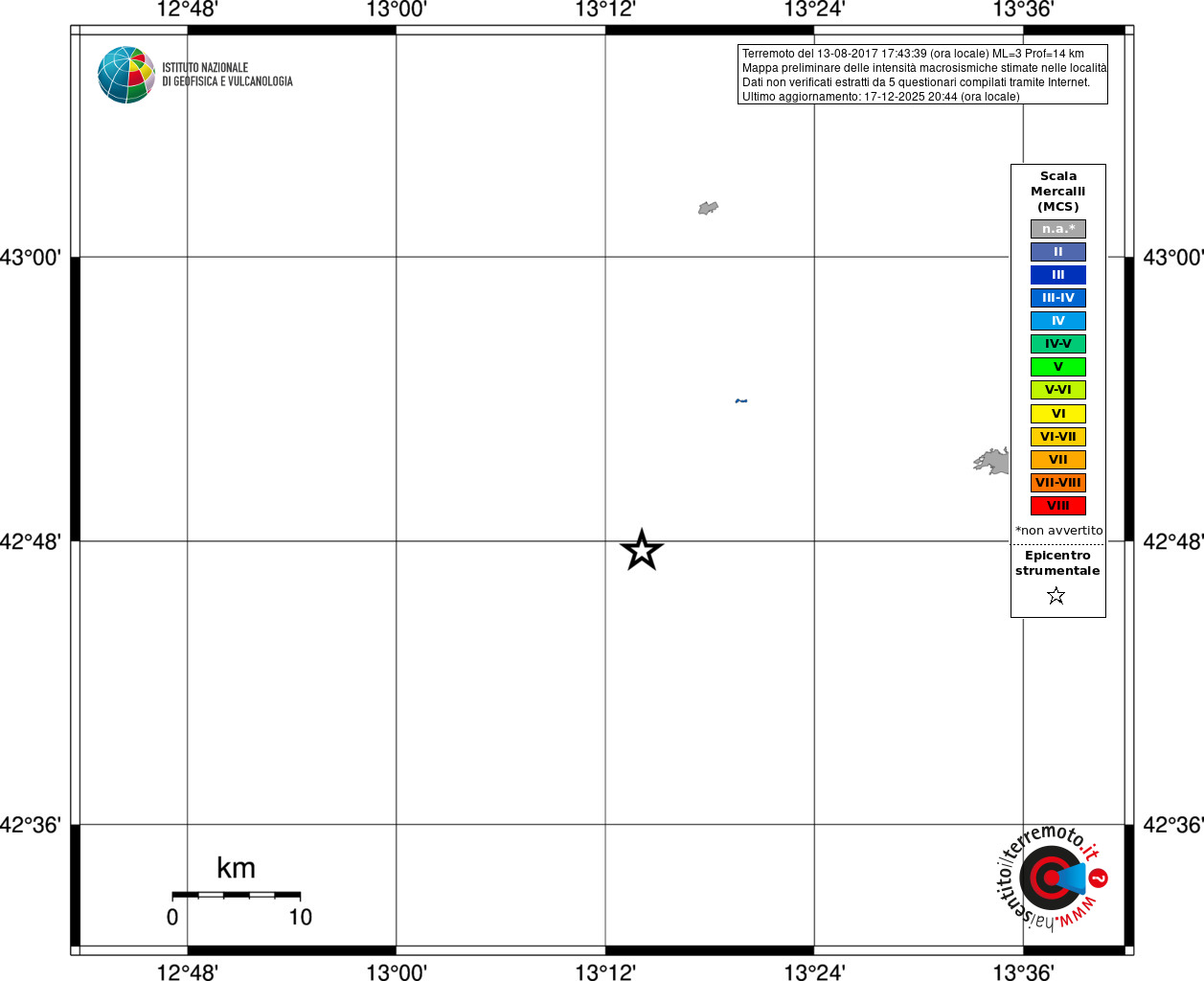Click the 'km' scale label
This screenshot has height=981, width=1204.
pyautogui.click(x=237, y=868)
